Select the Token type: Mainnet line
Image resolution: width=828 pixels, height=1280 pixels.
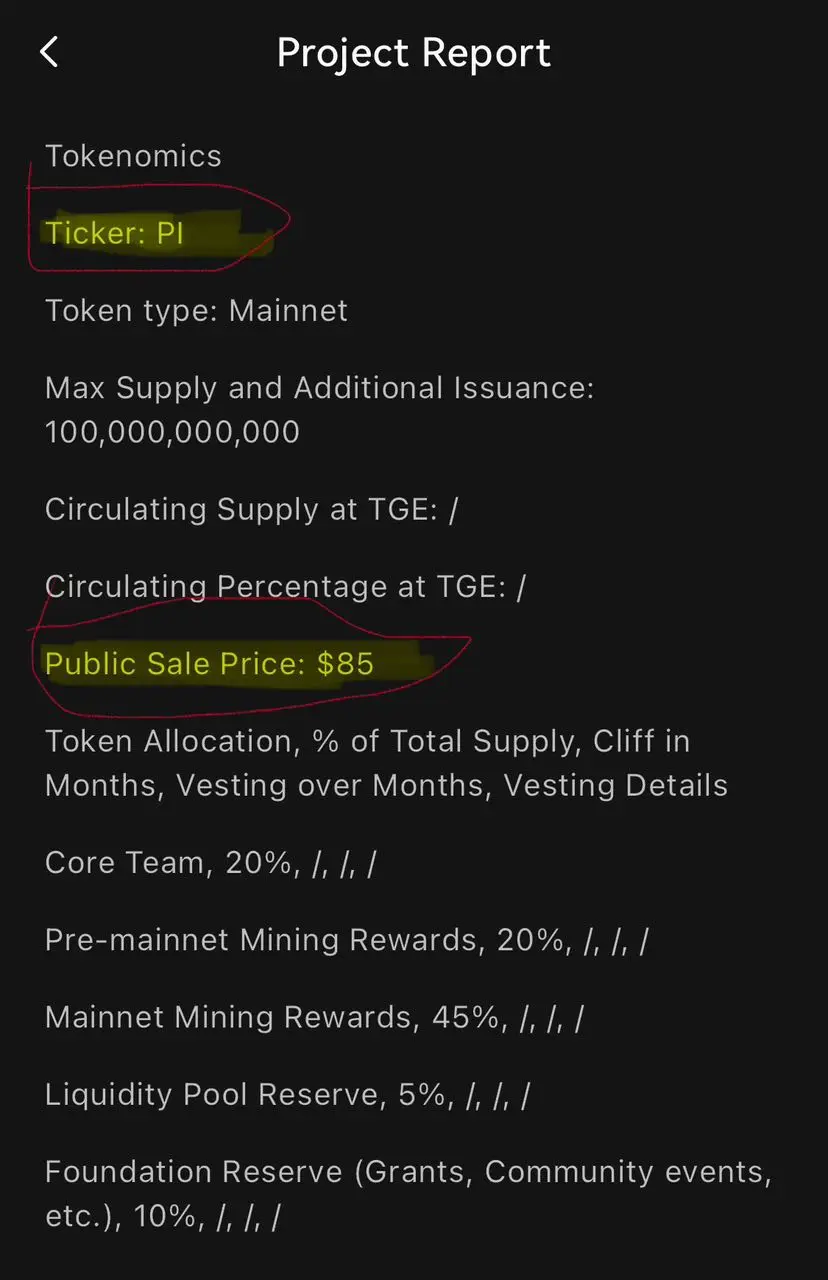click(x=196, y=311)
